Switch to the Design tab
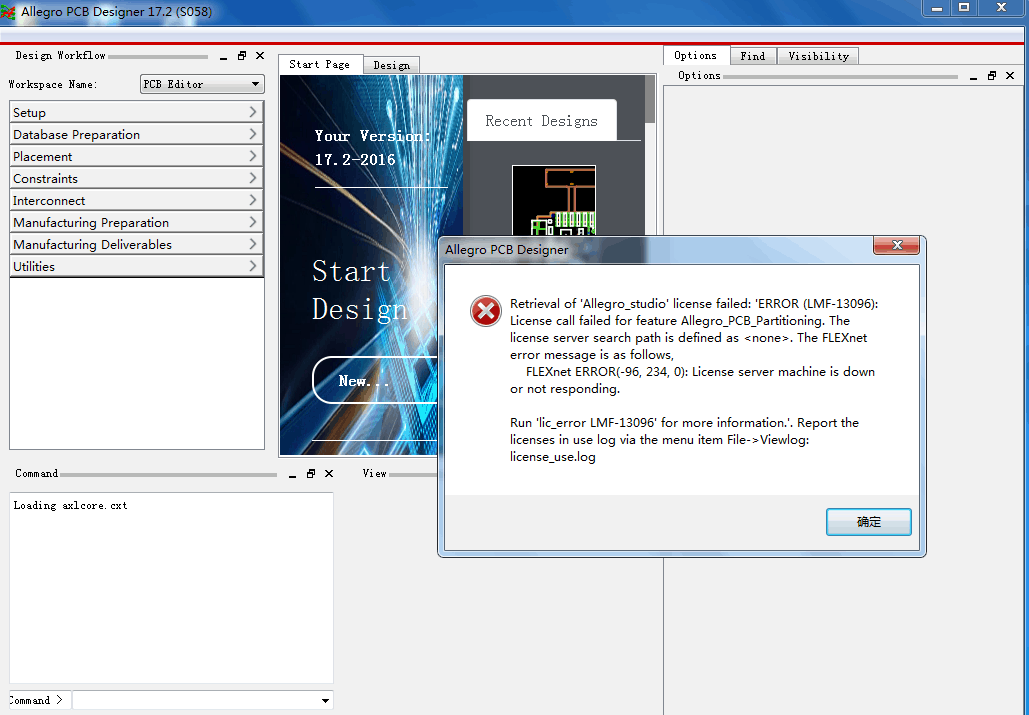 [x=392, y=65]
